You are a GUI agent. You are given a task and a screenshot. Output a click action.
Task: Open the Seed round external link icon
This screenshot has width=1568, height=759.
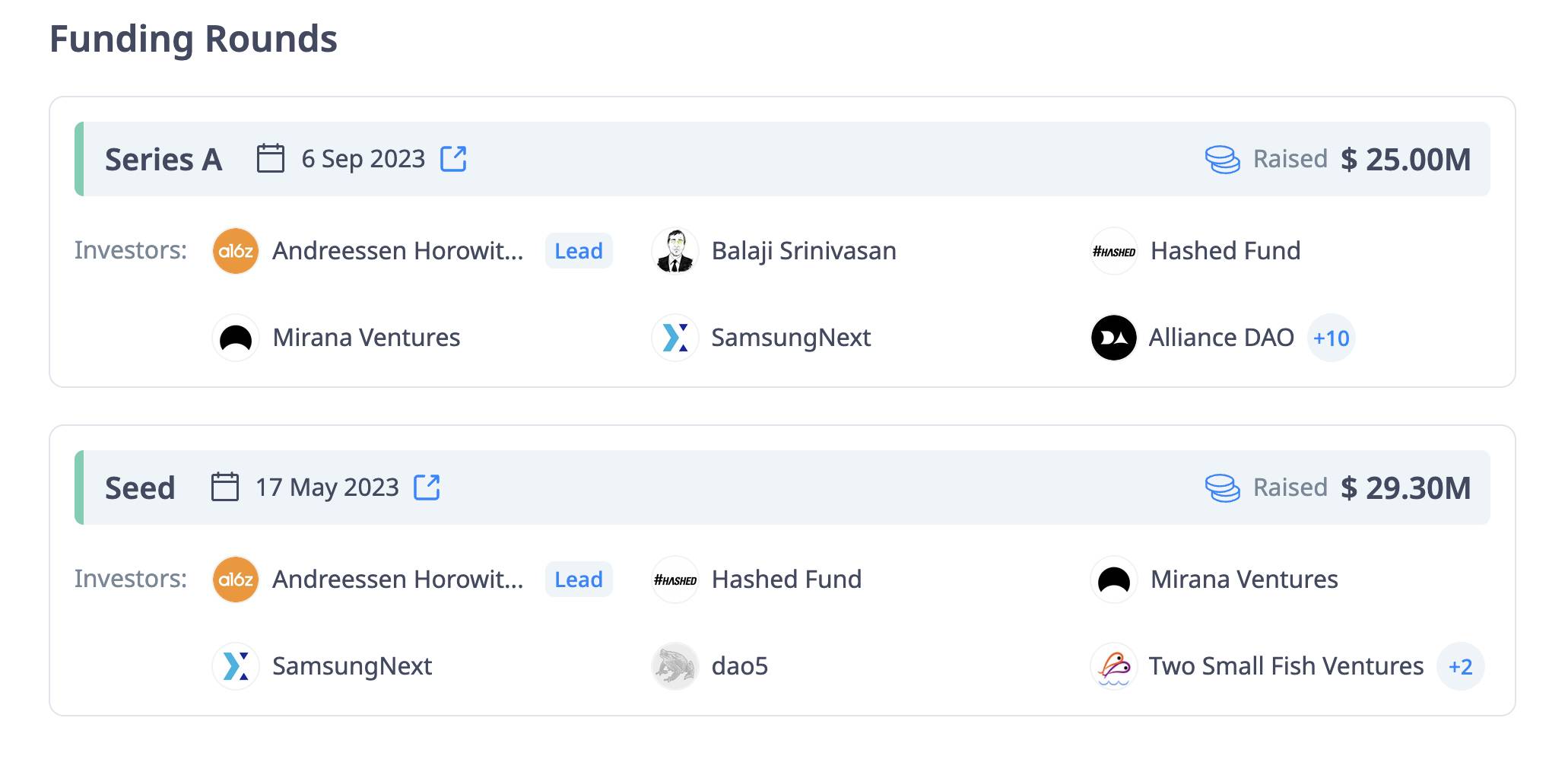(x=427, y=487)
